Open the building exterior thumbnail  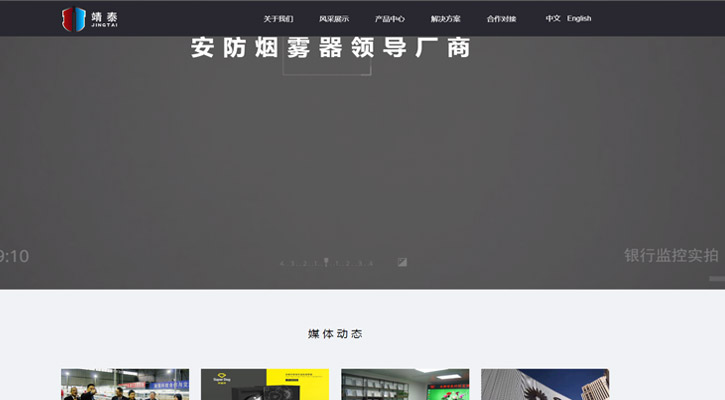tap(545, 385)
